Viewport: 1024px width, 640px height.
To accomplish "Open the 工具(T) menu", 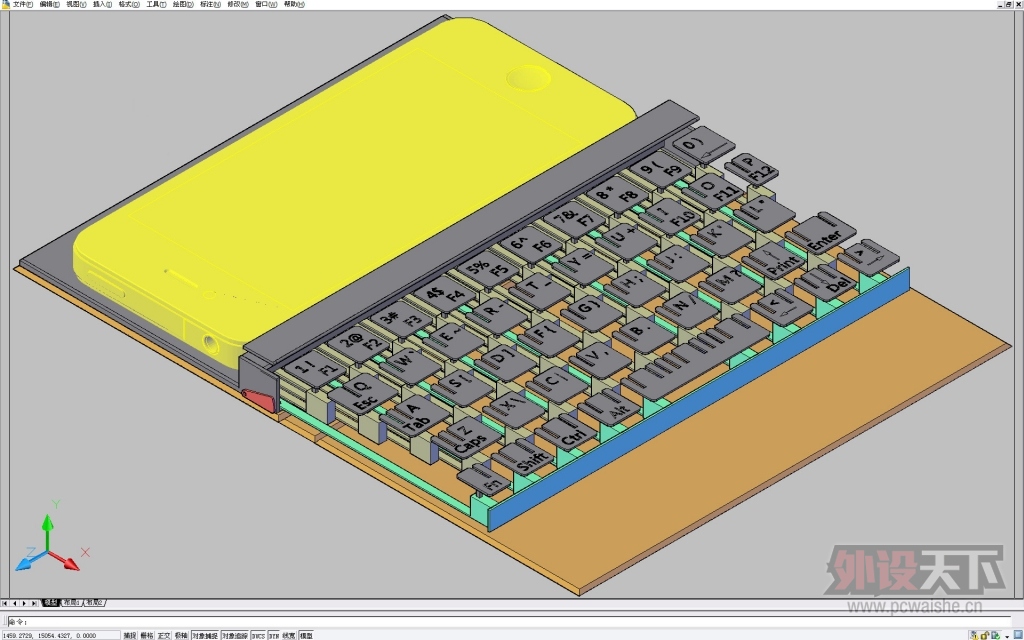I will click(156, 4).
